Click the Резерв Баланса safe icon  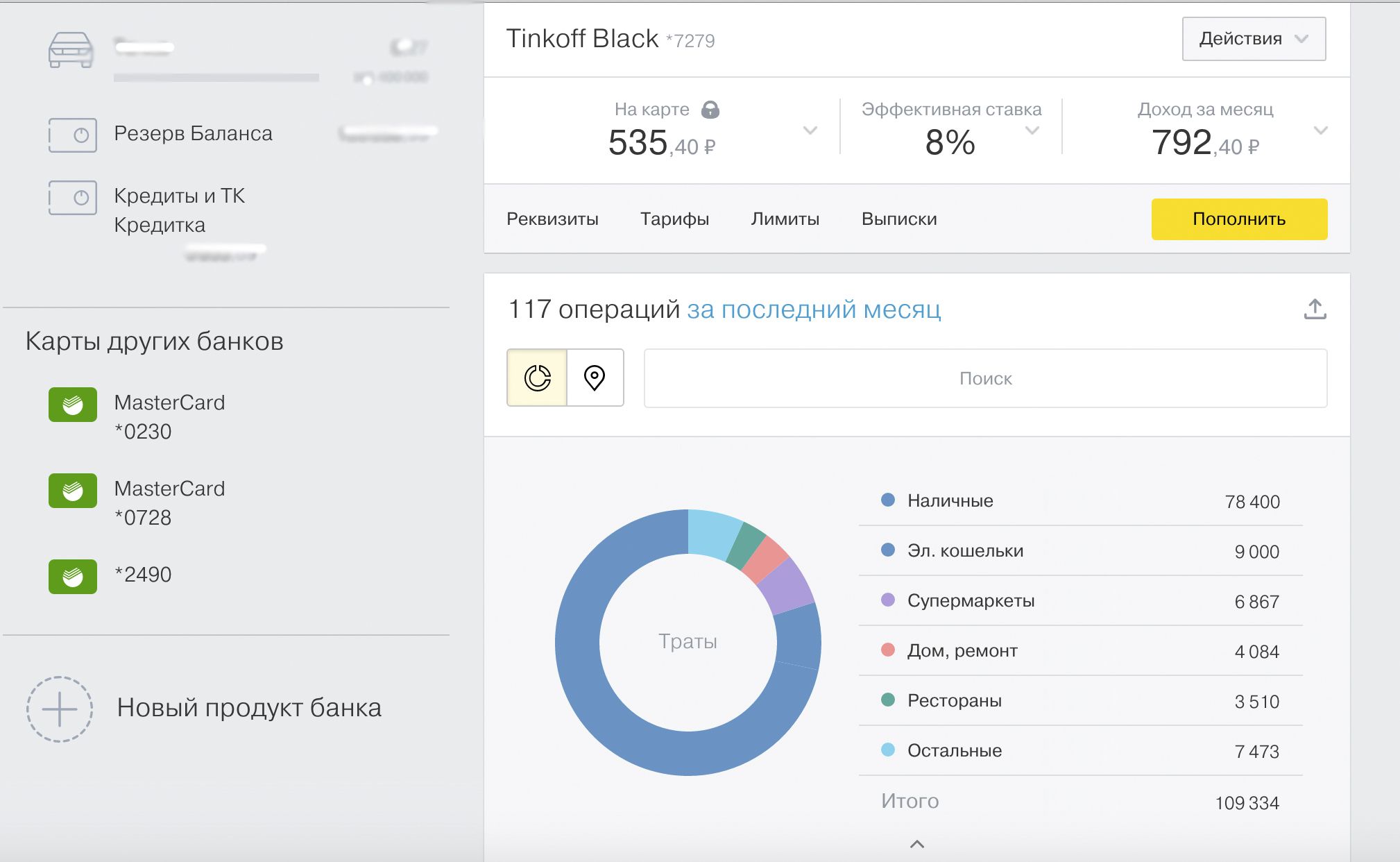[72, 135]
